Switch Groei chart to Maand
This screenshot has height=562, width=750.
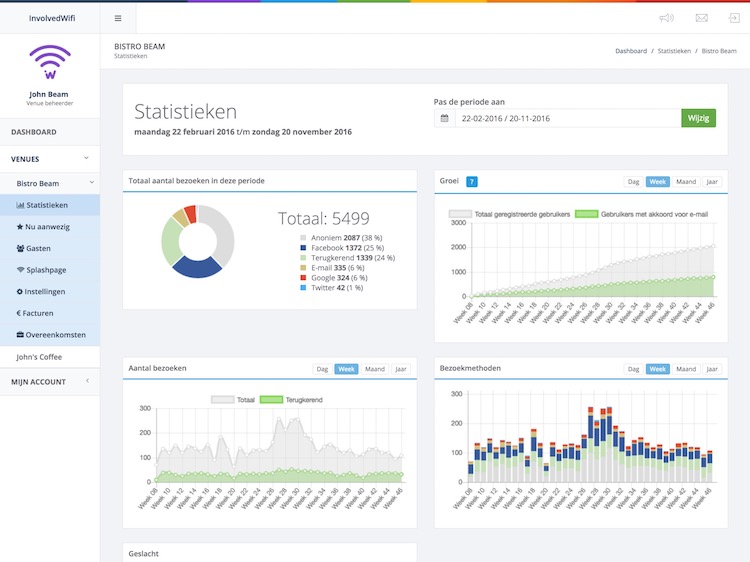pos(685,182)
